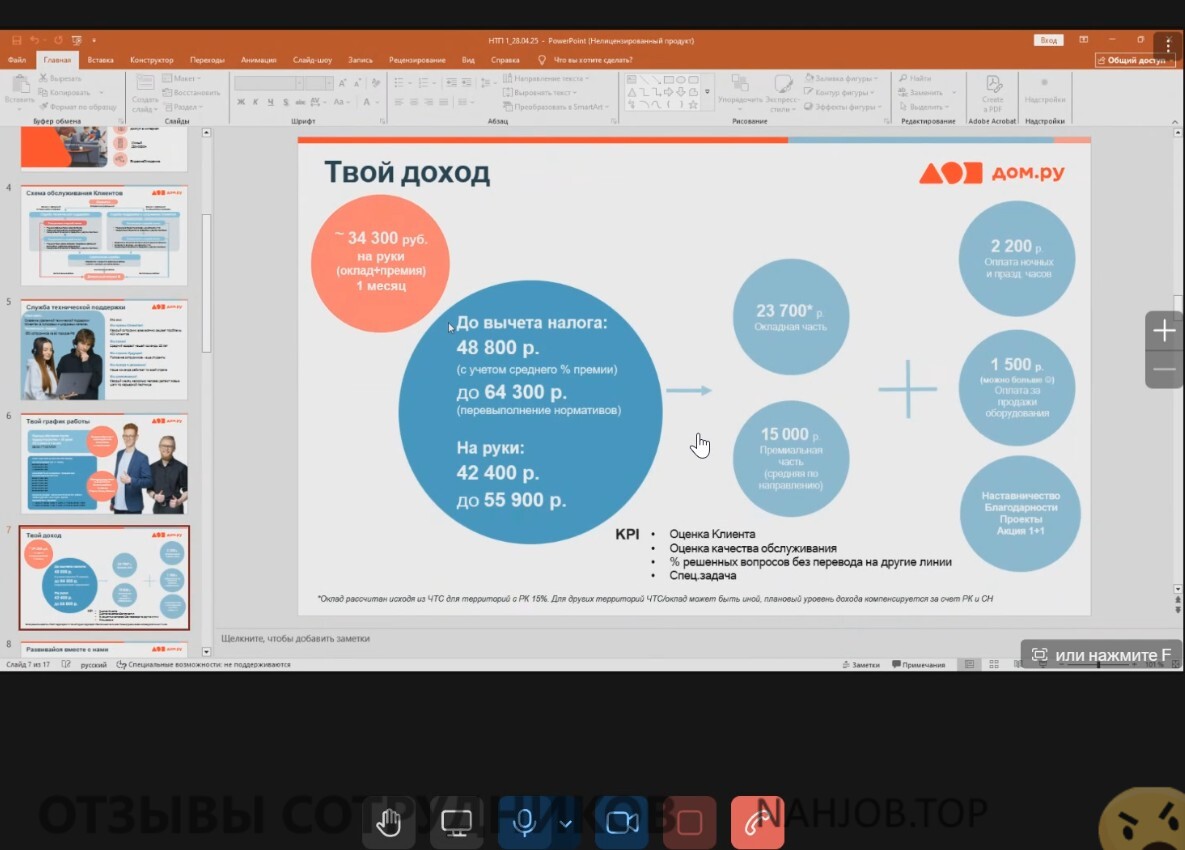Toggle the call camera on or off
This screenshot has height=850, width=1185.
622,823
